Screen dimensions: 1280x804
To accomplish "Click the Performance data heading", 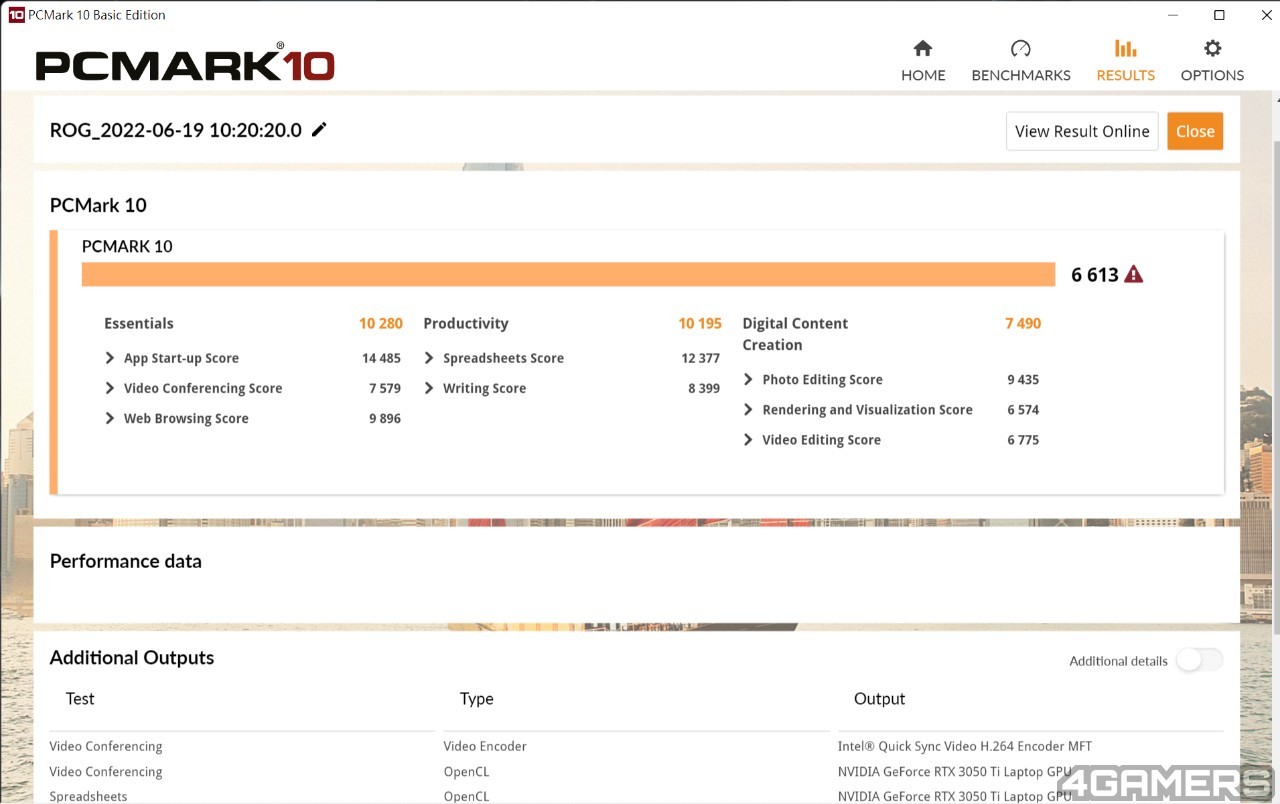I will [x=126, y=561].
